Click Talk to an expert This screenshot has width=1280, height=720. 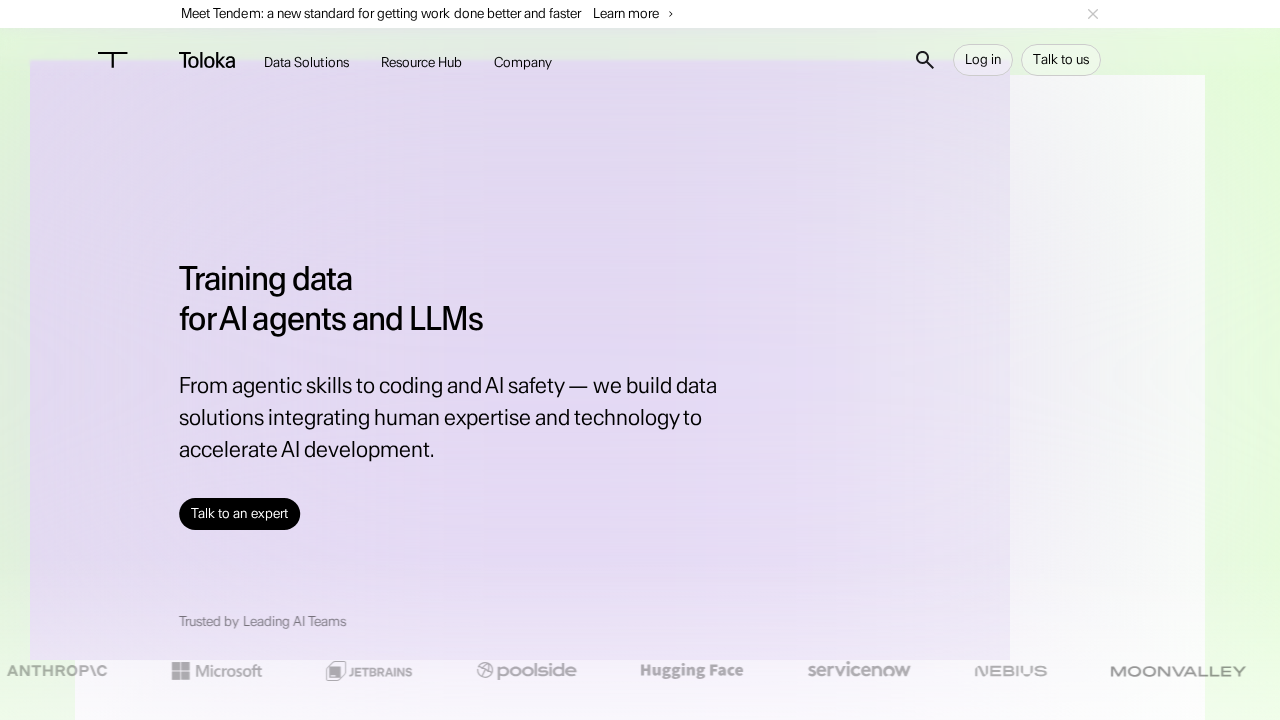tap(239, 513)
